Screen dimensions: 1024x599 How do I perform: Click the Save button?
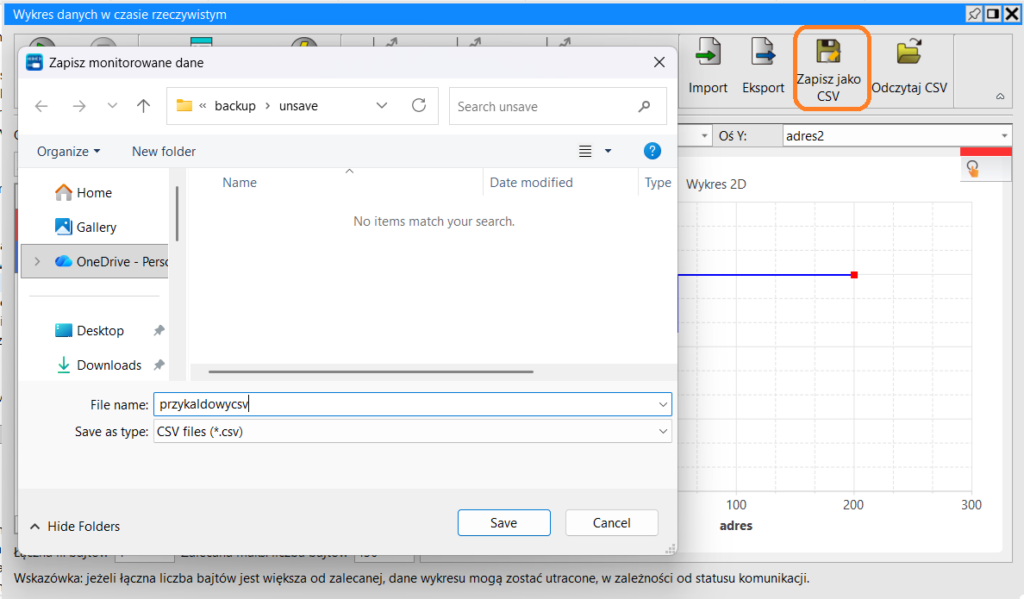504,523
